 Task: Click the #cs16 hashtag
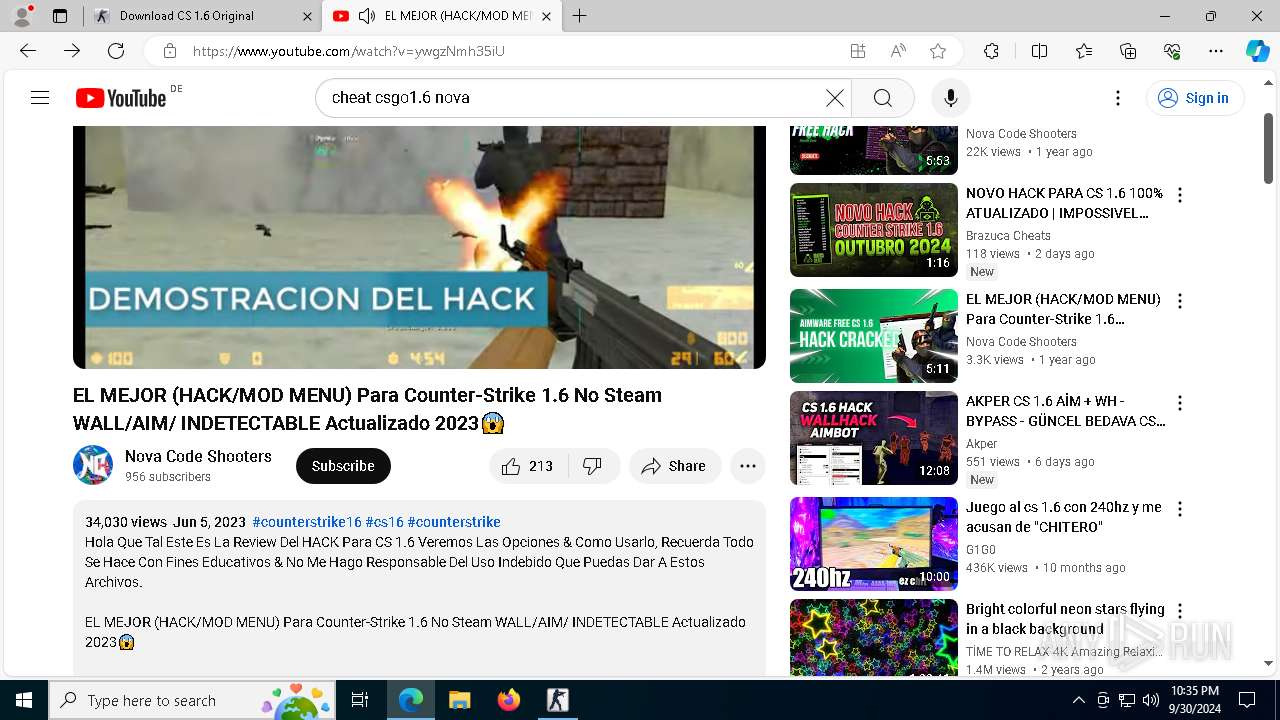(384, 522)
